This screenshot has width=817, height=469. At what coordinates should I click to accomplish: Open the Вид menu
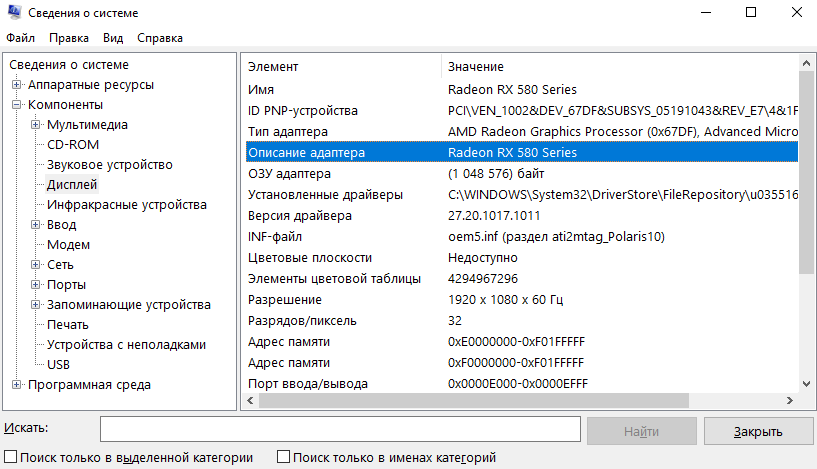pos(113,38)
